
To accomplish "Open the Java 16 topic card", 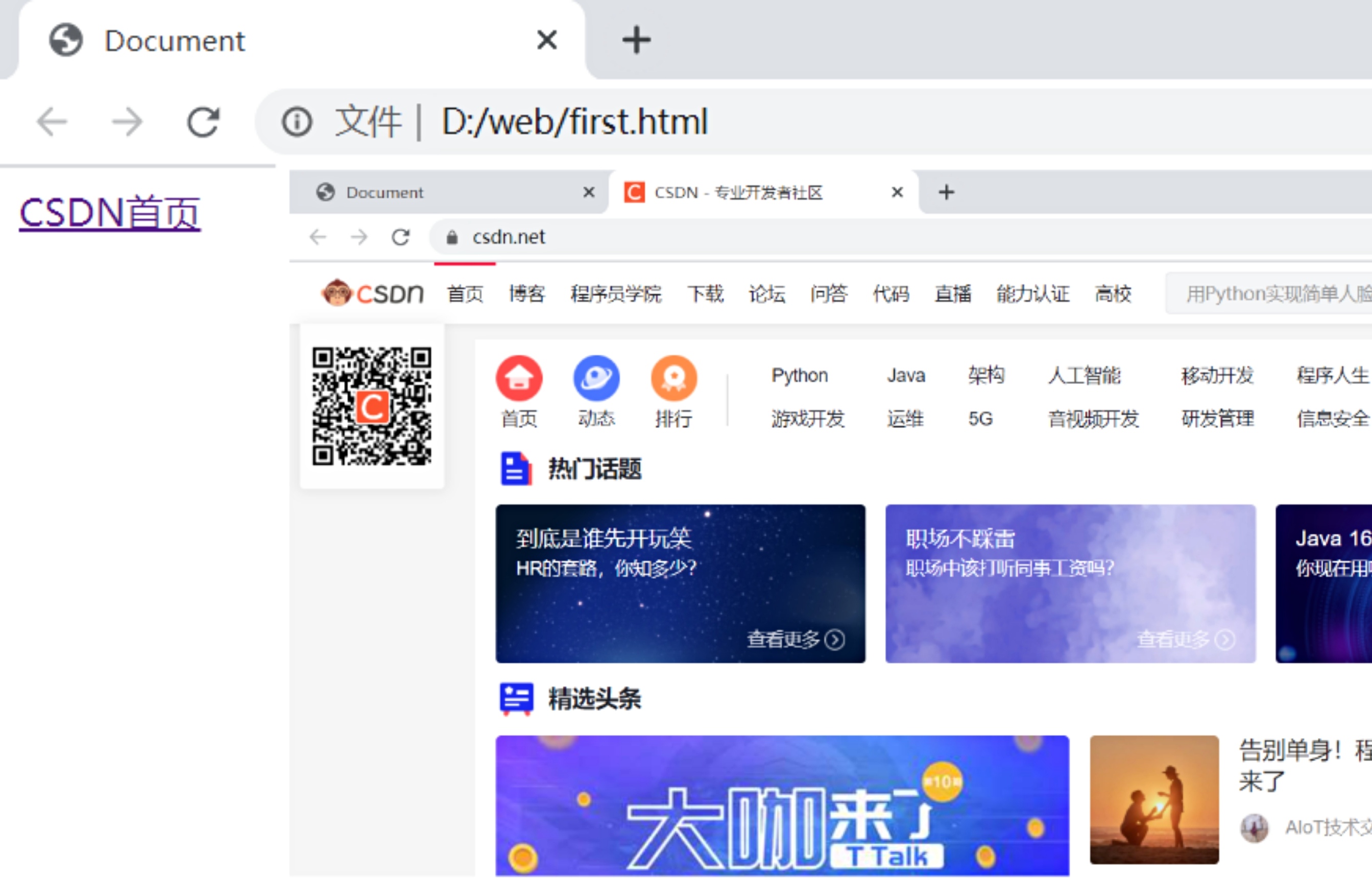I will click(x=1324, y=583).
